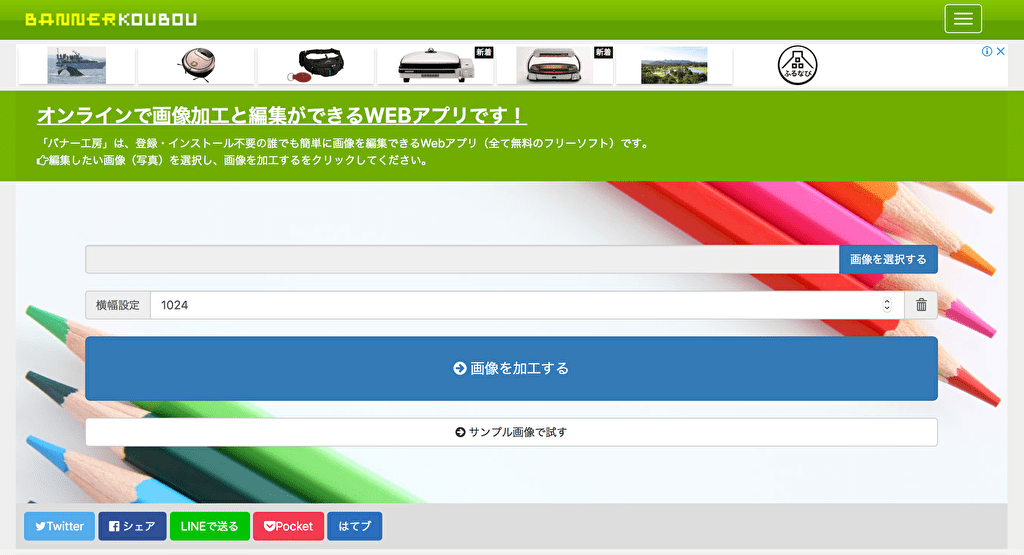Click サンプル画像で試す button

click(511, 432)
